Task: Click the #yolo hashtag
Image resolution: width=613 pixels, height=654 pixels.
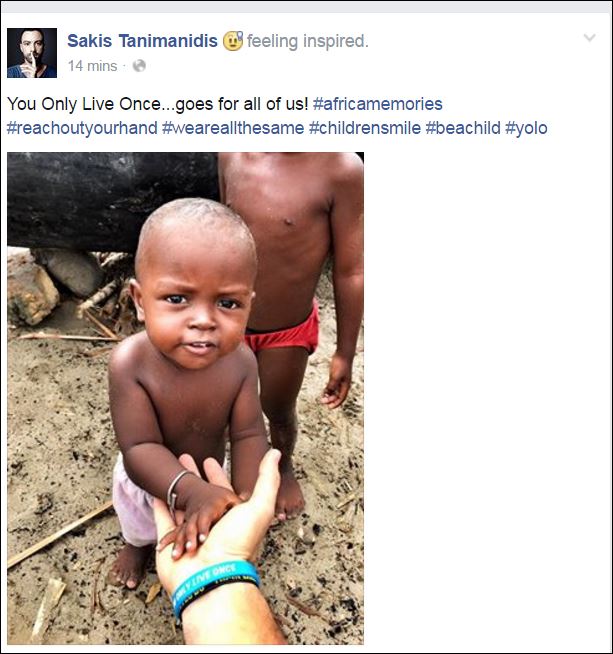Action: click(526, 128)
